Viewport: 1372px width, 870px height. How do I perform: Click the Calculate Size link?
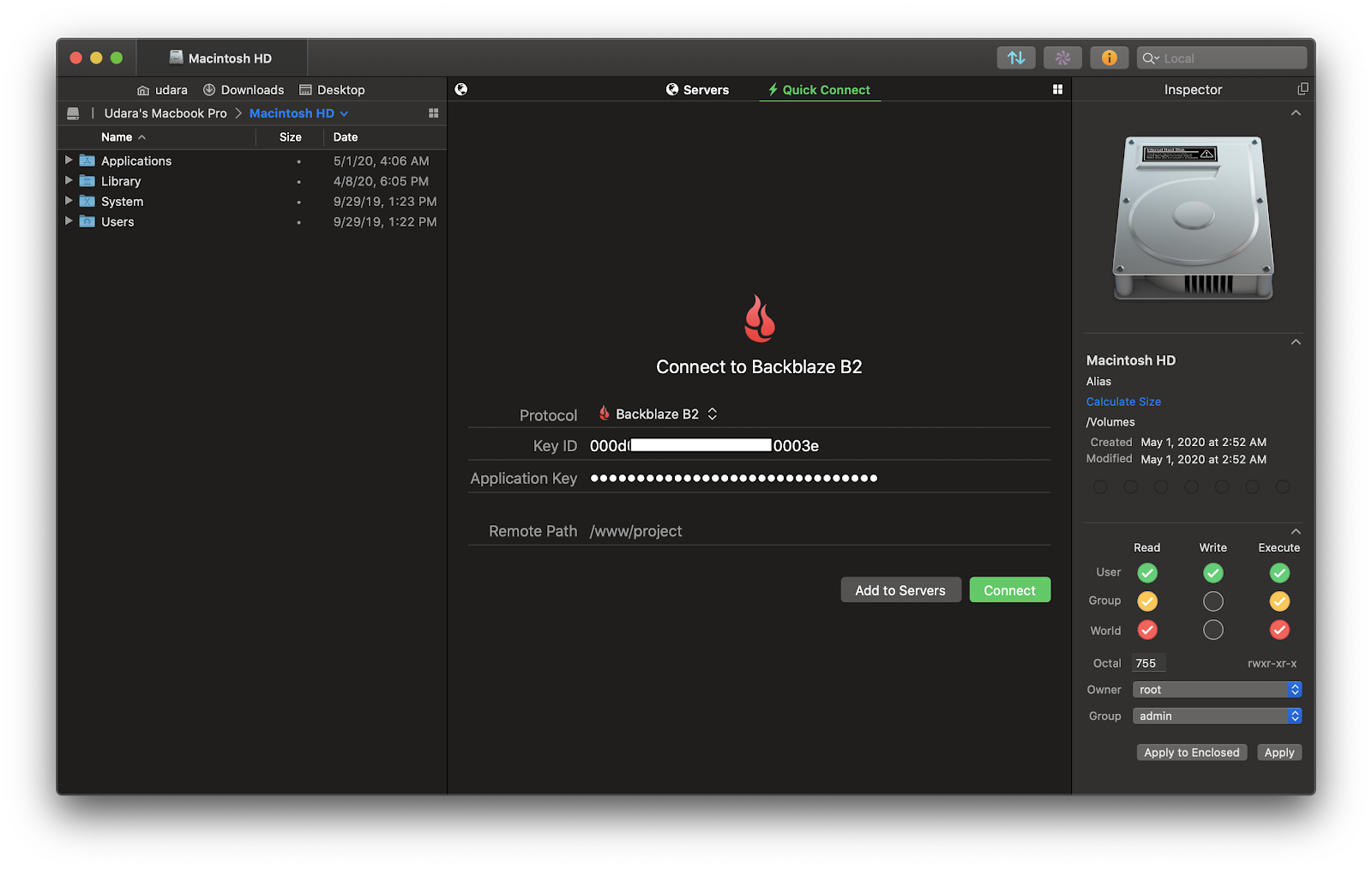1123,402
